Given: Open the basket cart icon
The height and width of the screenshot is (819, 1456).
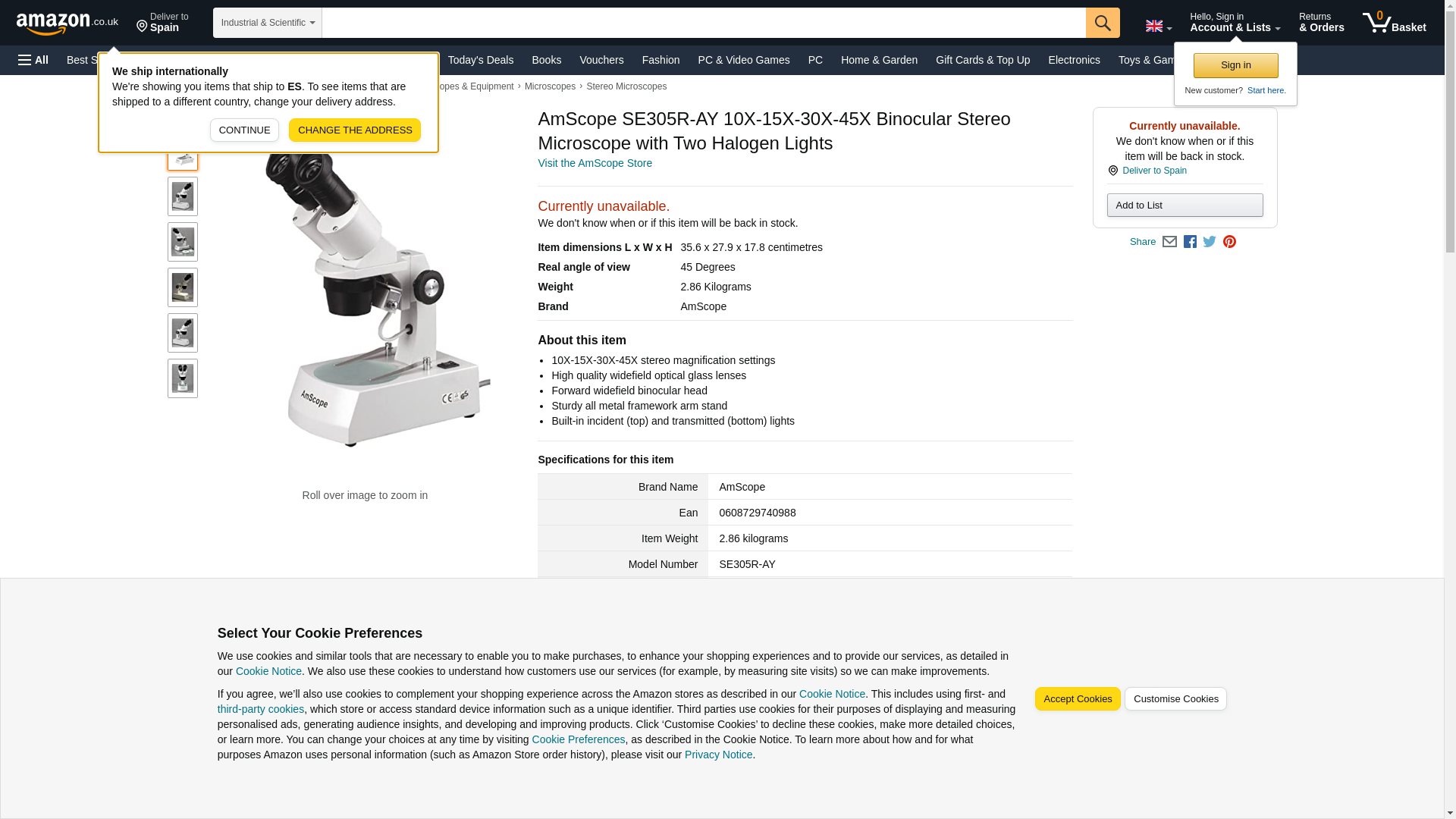Looking at the screenshot, I should tap(1394, 23).
